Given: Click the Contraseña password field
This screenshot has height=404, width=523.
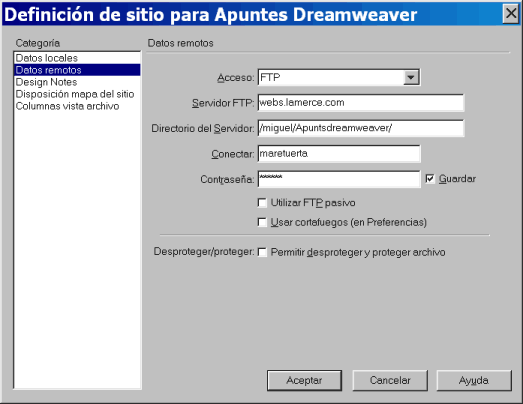Looking at the screenshot, I should [x=339, y=179].
